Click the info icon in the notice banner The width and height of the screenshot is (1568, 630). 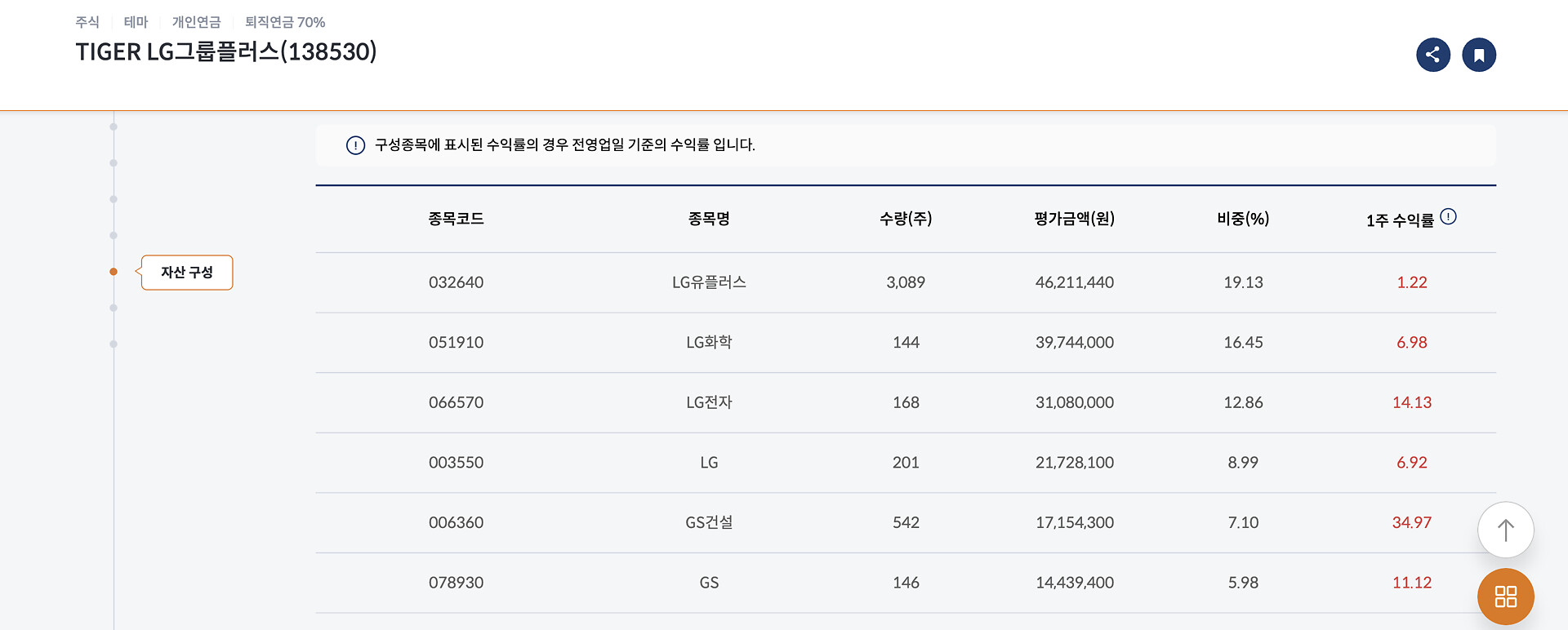[x=355, y=145]
